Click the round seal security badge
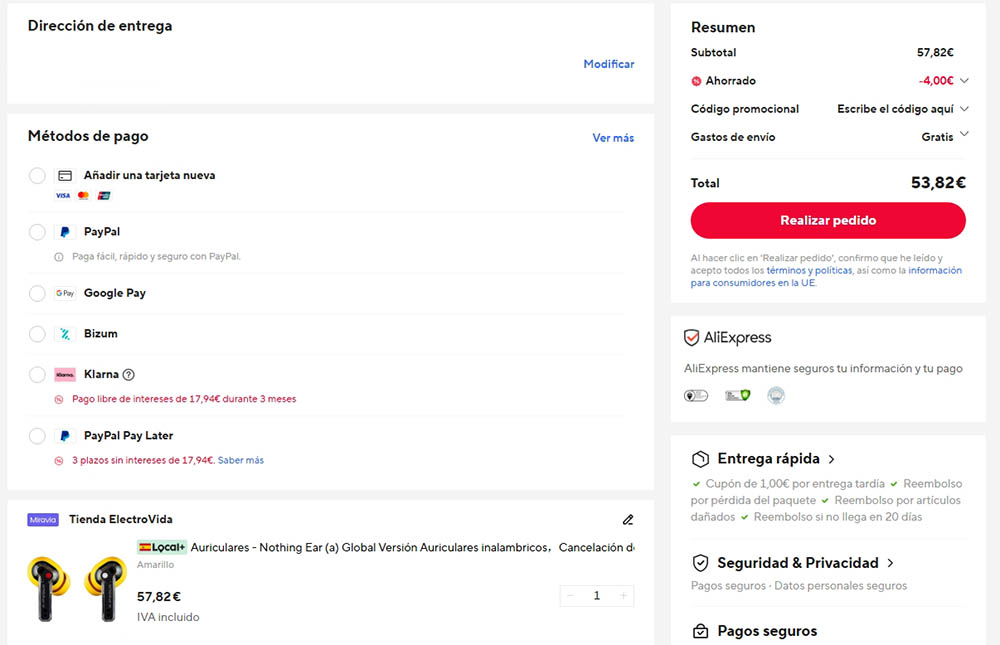This screenshot has height=645, width=1000. pos(776,396)
